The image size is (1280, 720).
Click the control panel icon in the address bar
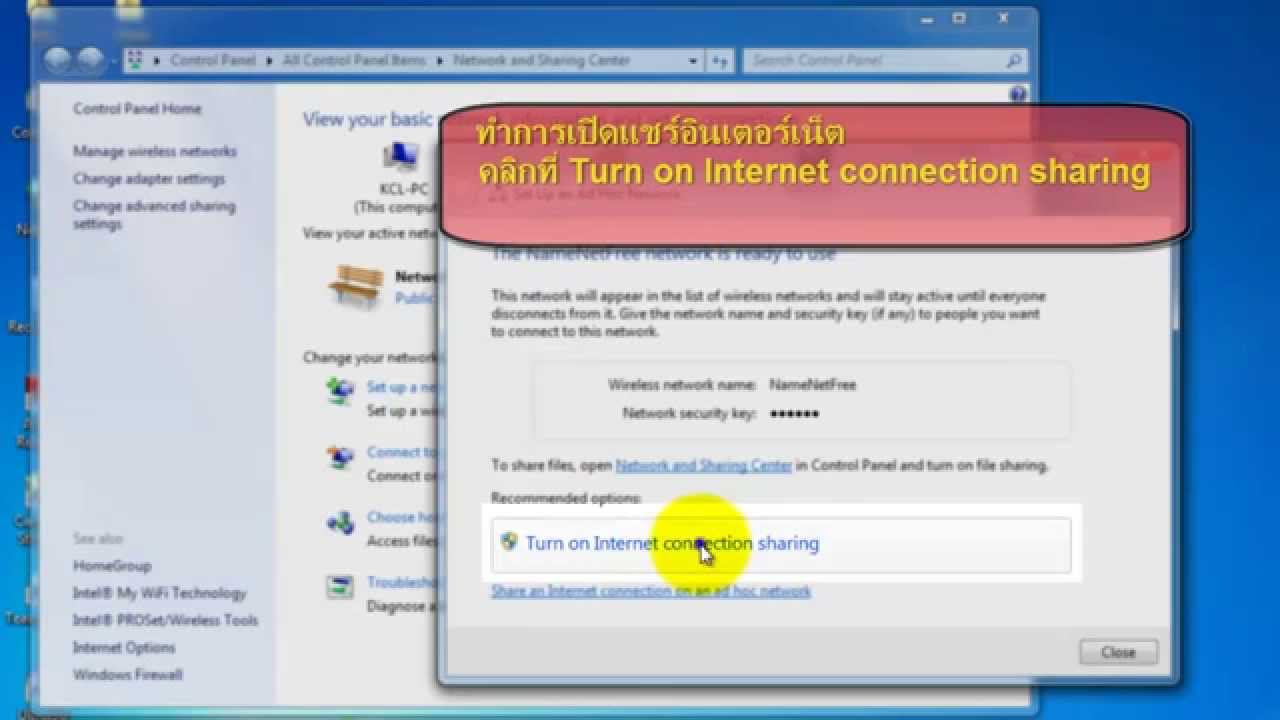(137, 60)
